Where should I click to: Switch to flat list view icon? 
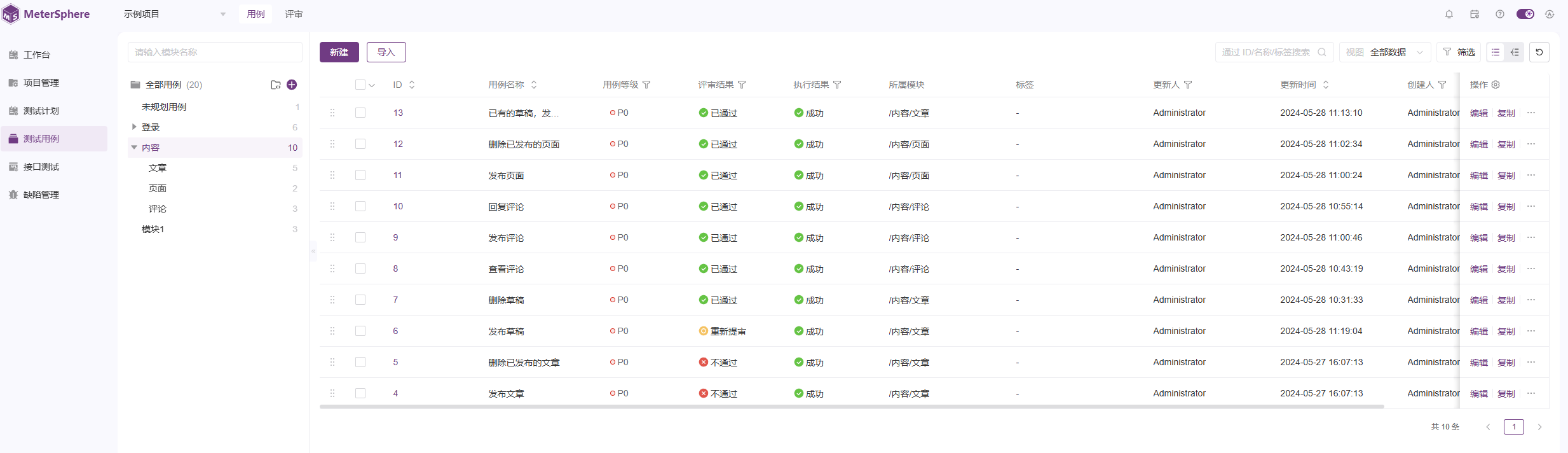click(1496, 52)
